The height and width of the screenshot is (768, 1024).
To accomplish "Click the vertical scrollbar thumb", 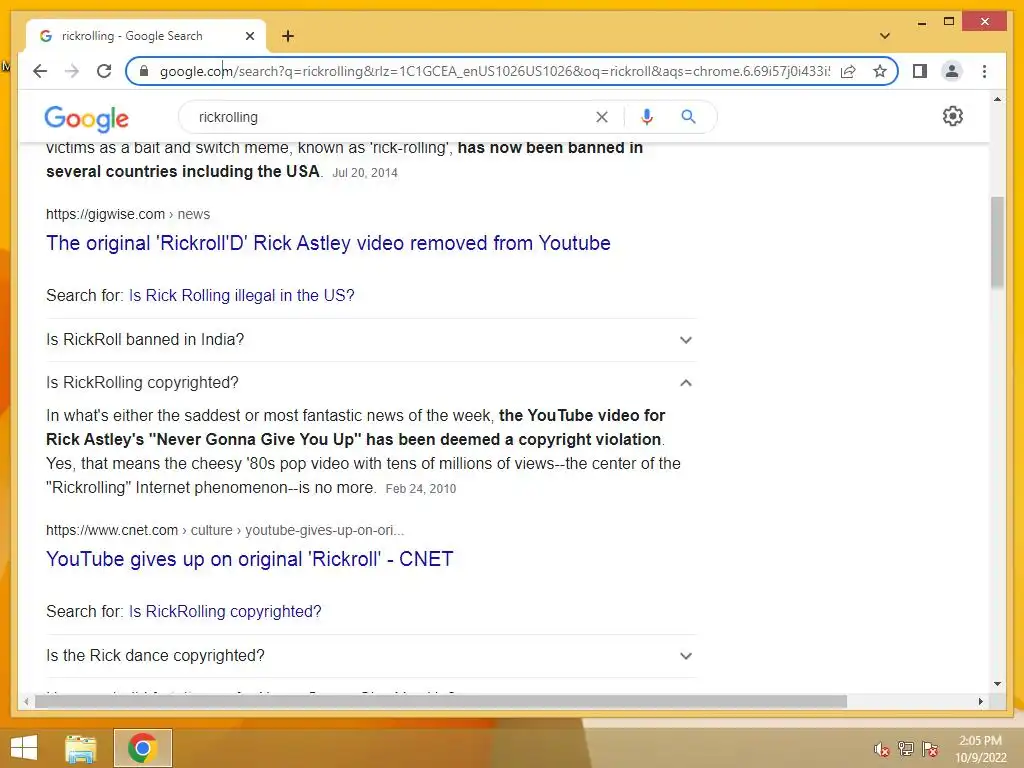I will click(x=997, y=242).
